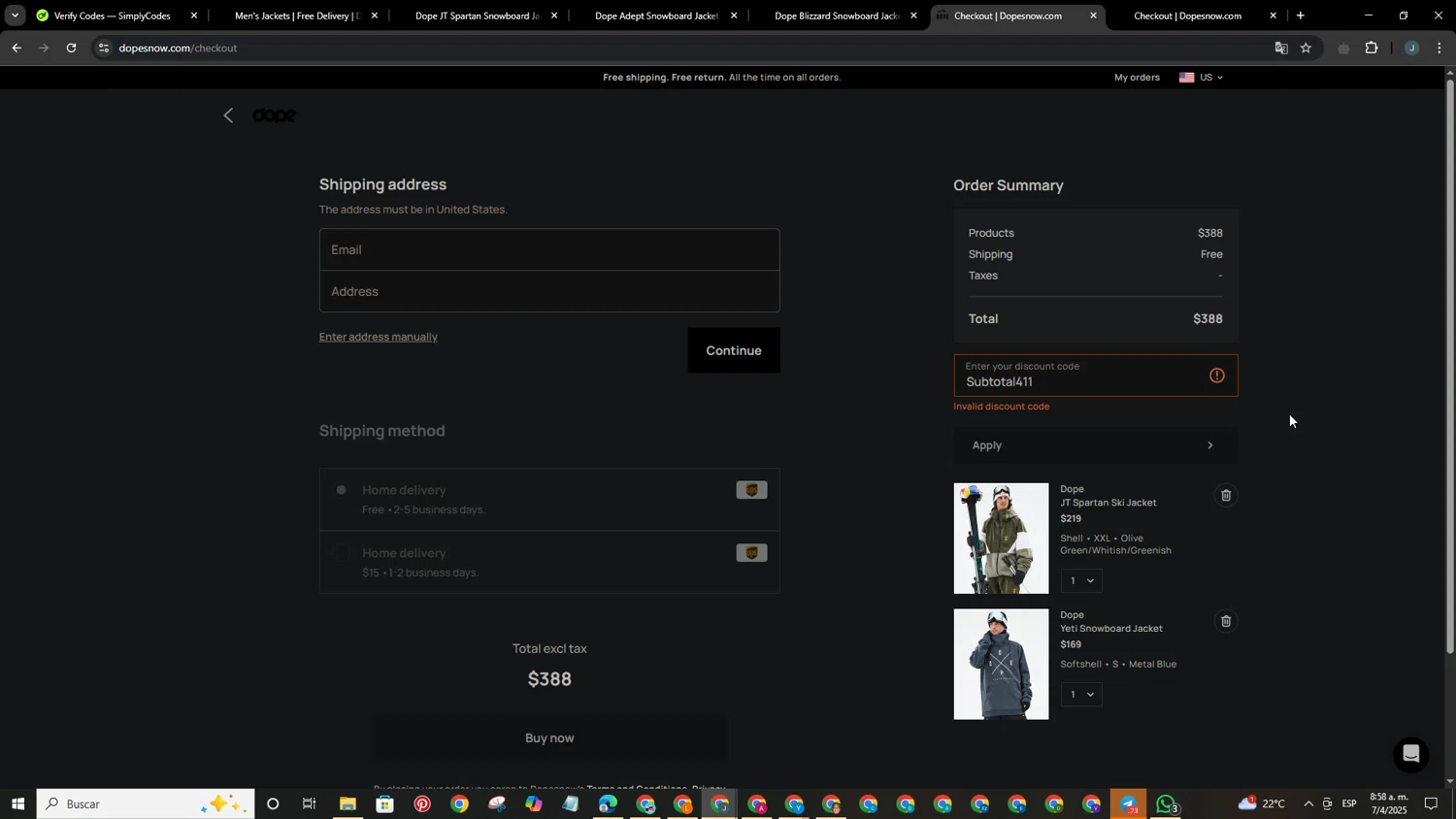Click the back arrow next to Dope logo
This screenshot has height=819, width=1456.
[228, 115]
